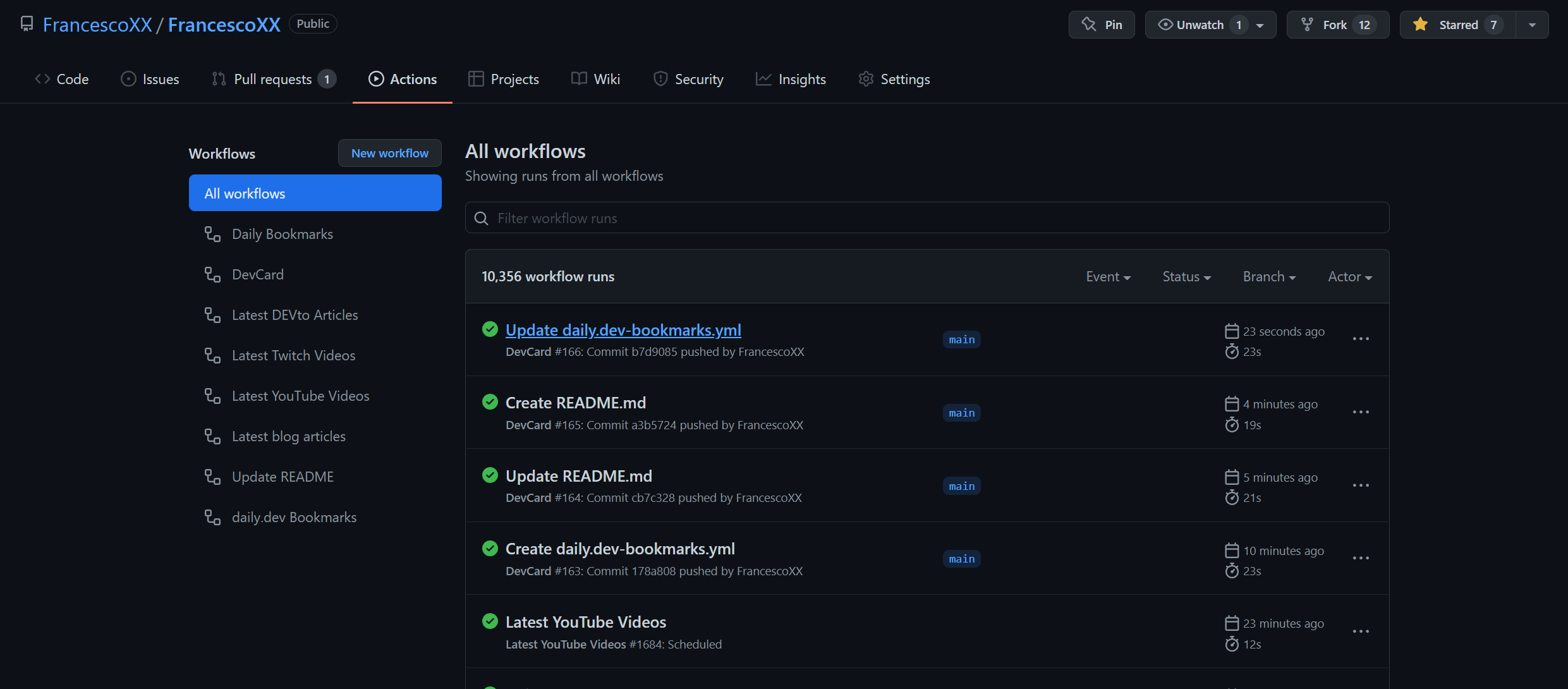Click the success checkmark on Update README.md run
Viewport: 1568px width, 689px height.
pos(490,475)
